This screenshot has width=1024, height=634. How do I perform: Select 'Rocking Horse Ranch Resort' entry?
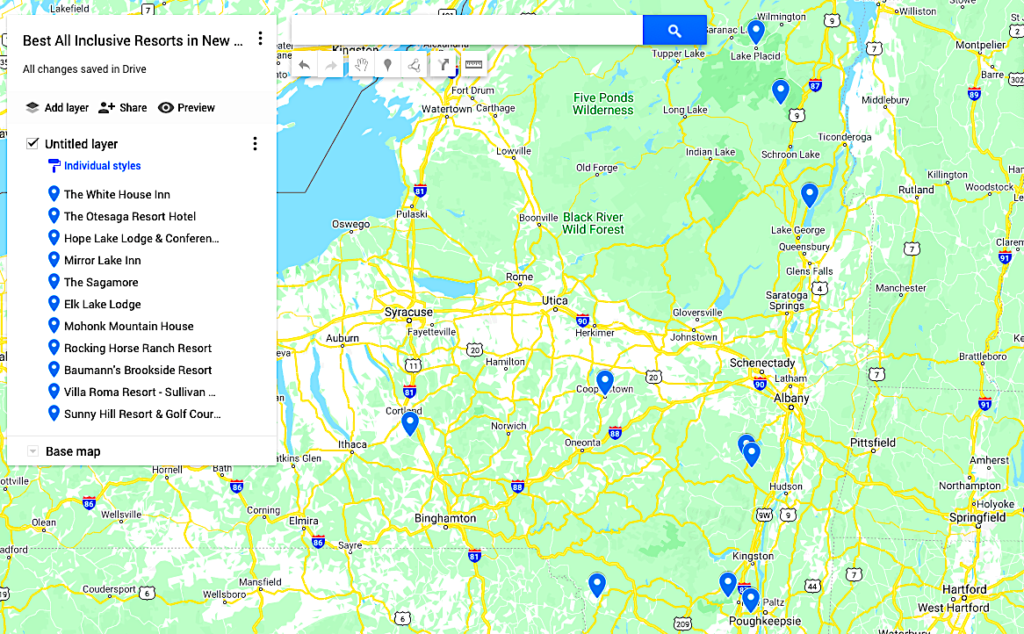tap(138, 348)
